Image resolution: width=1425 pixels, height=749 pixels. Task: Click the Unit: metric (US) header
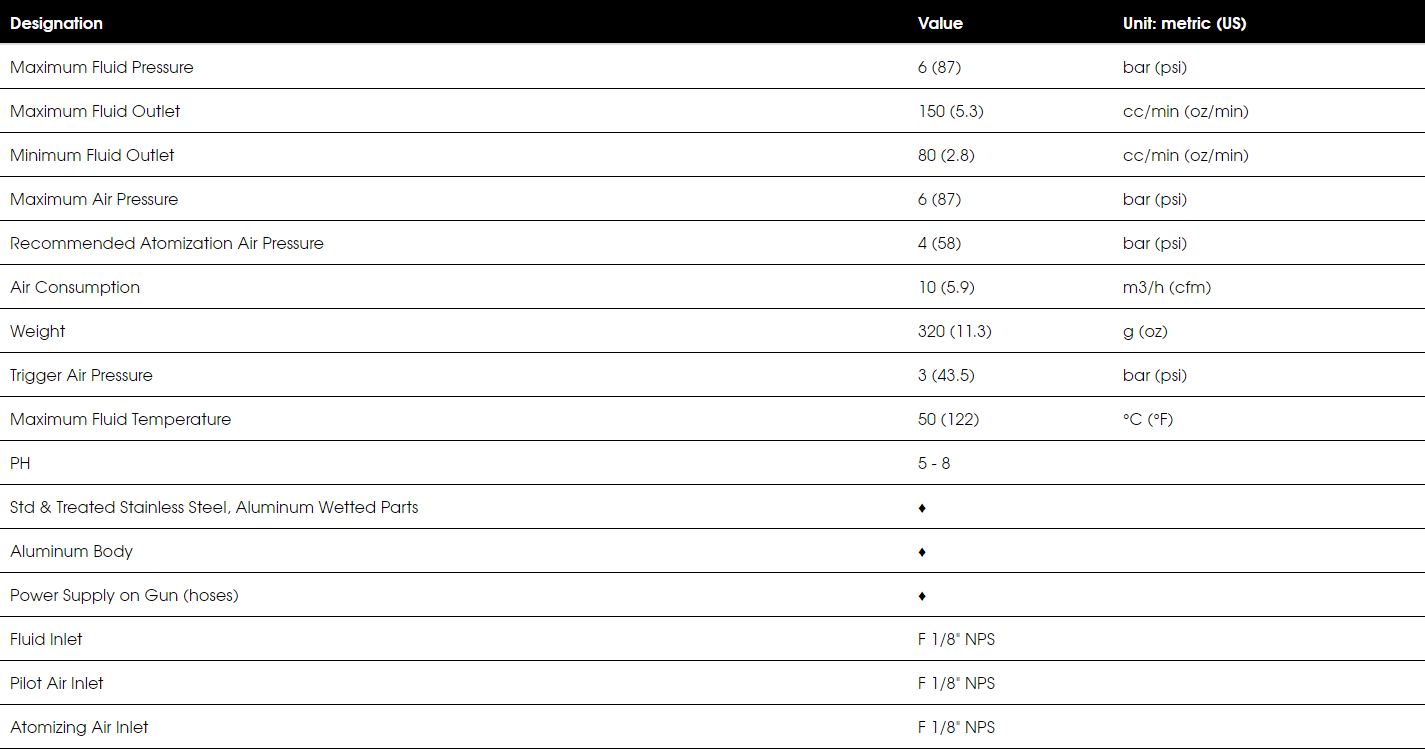coord(1184,23)
